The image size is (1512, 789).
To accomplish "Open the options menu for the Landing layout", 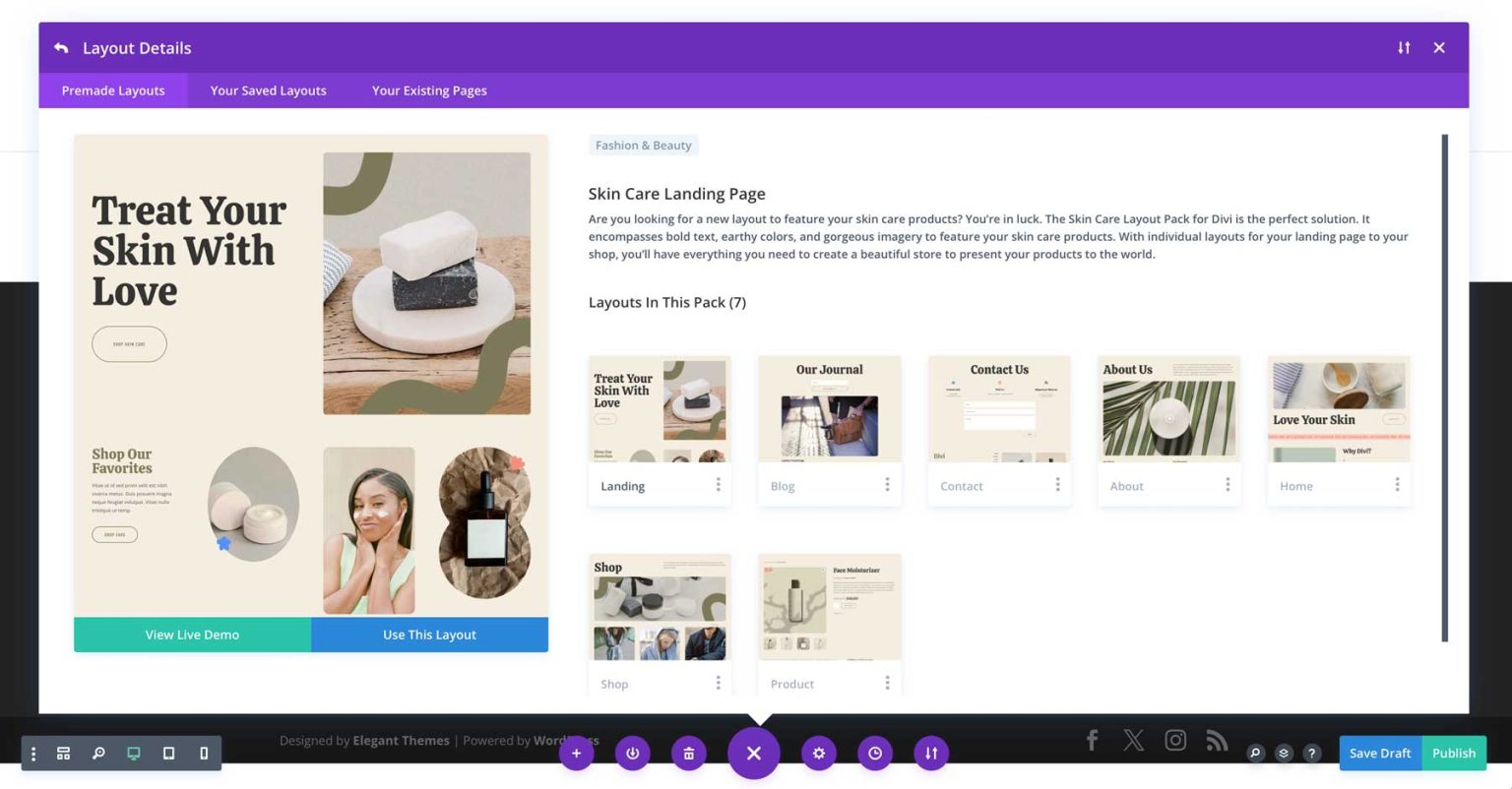I will click(x=718, y=484).
